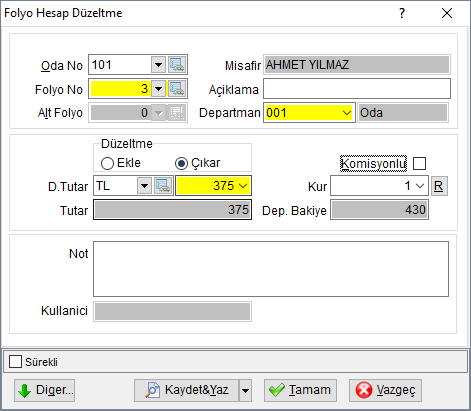Click the Diger... button

[44, 390]
